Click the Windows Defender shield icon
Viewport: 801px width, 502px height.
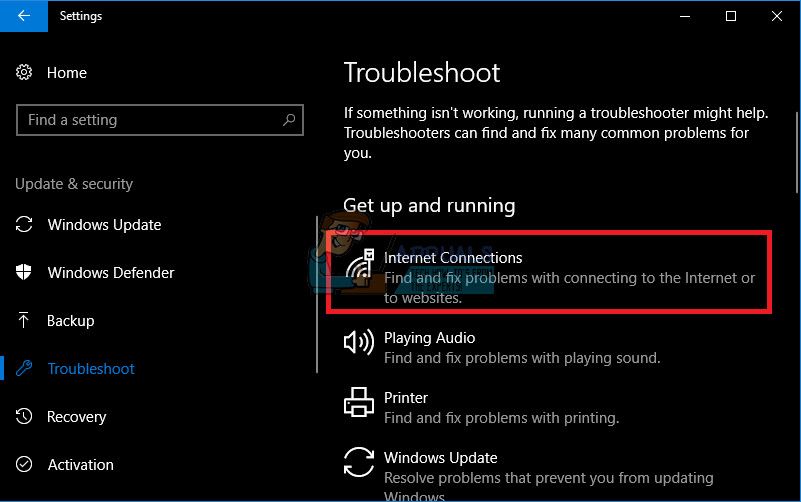click(25, 273)
